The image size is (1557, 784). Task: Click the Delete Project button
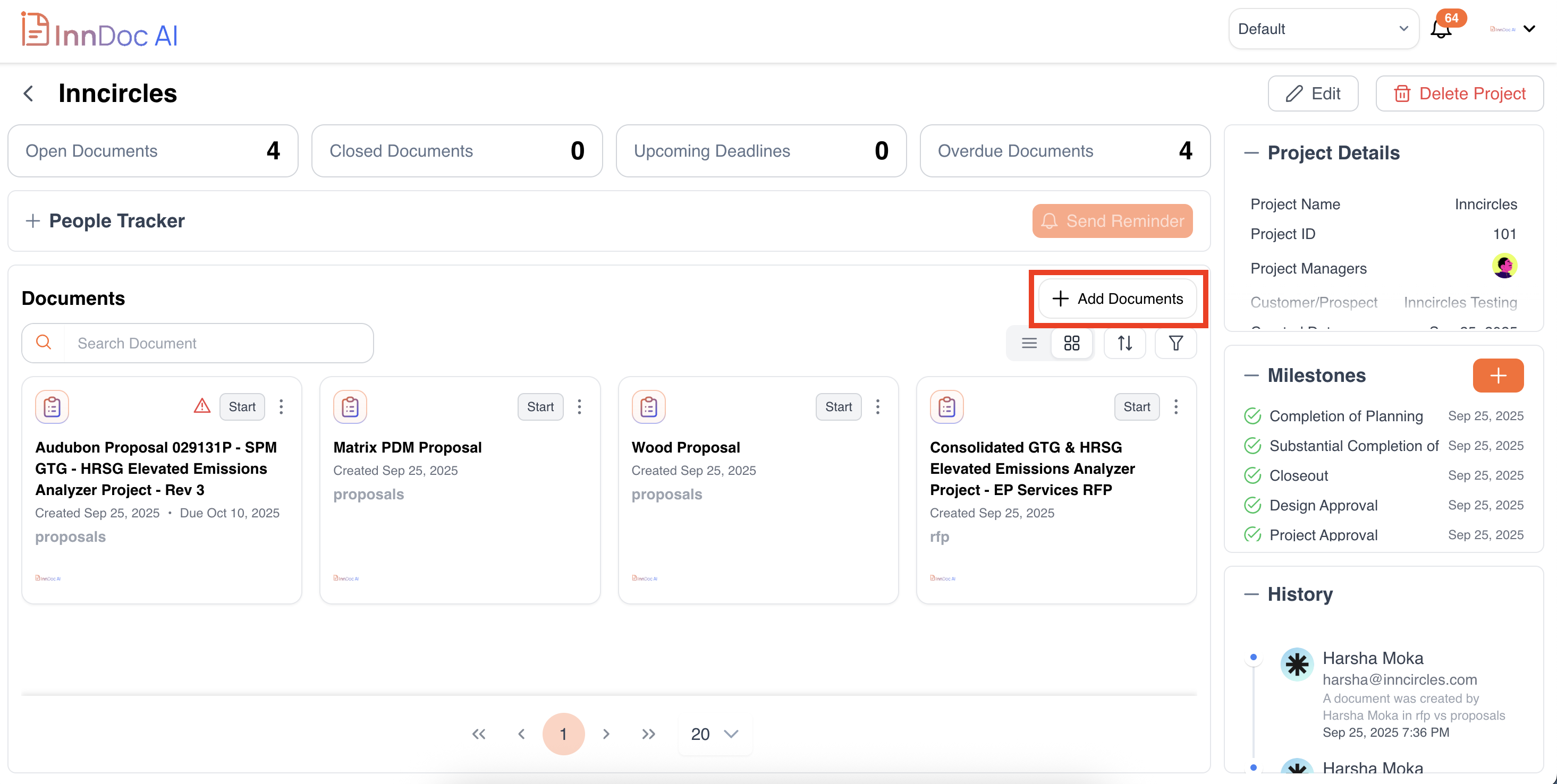pos(1459,93)
